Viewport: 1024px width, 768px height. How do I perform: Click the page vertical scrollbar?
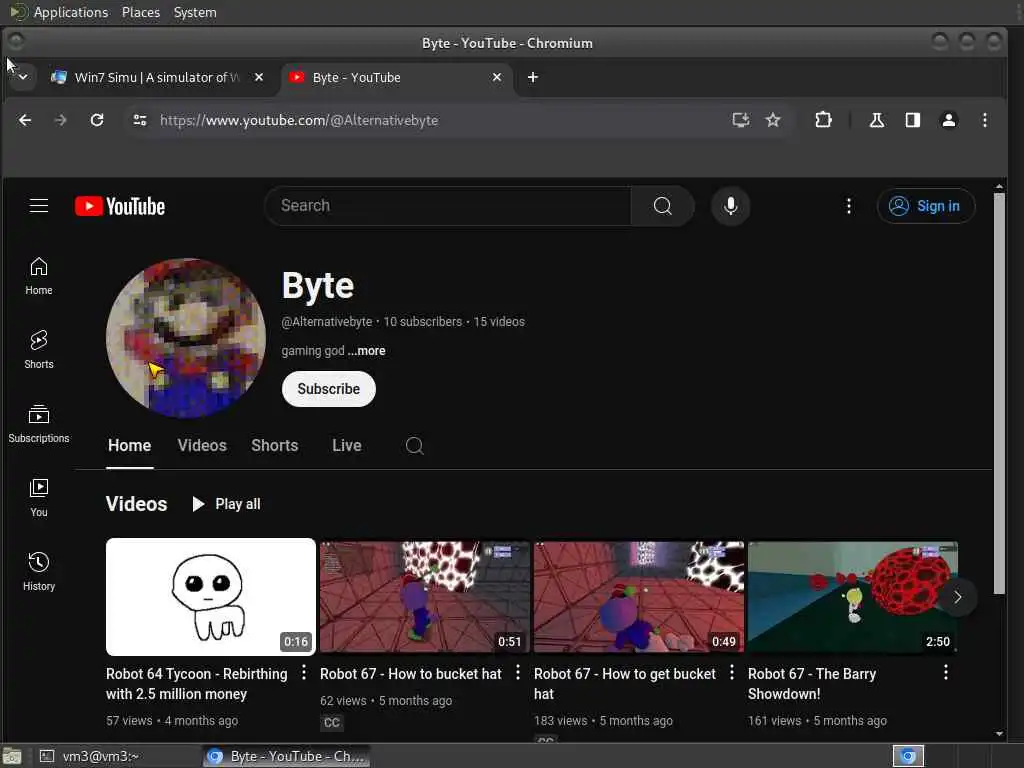999,393
